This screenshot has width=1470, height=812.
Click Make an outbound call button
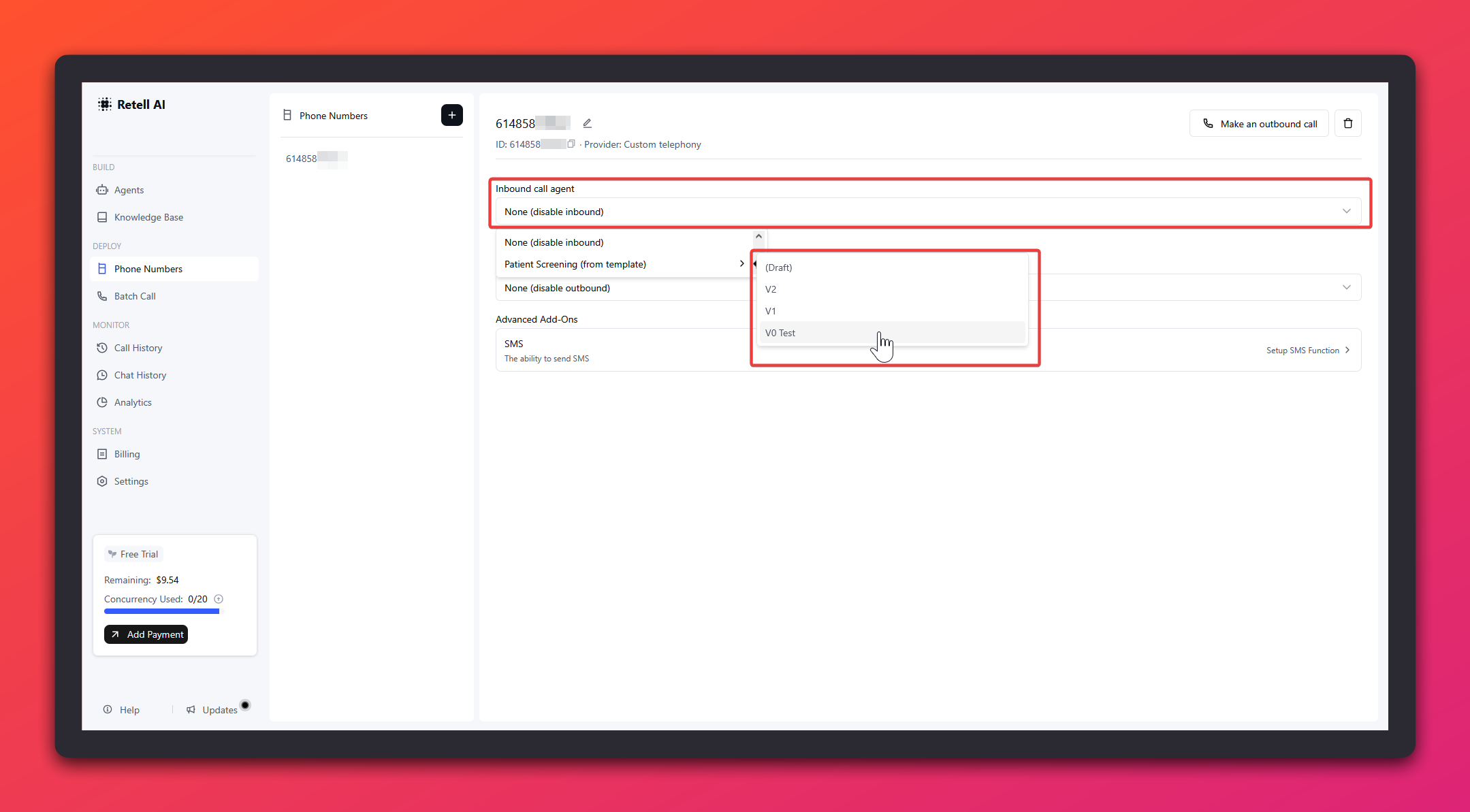(x=1259, y=123)
